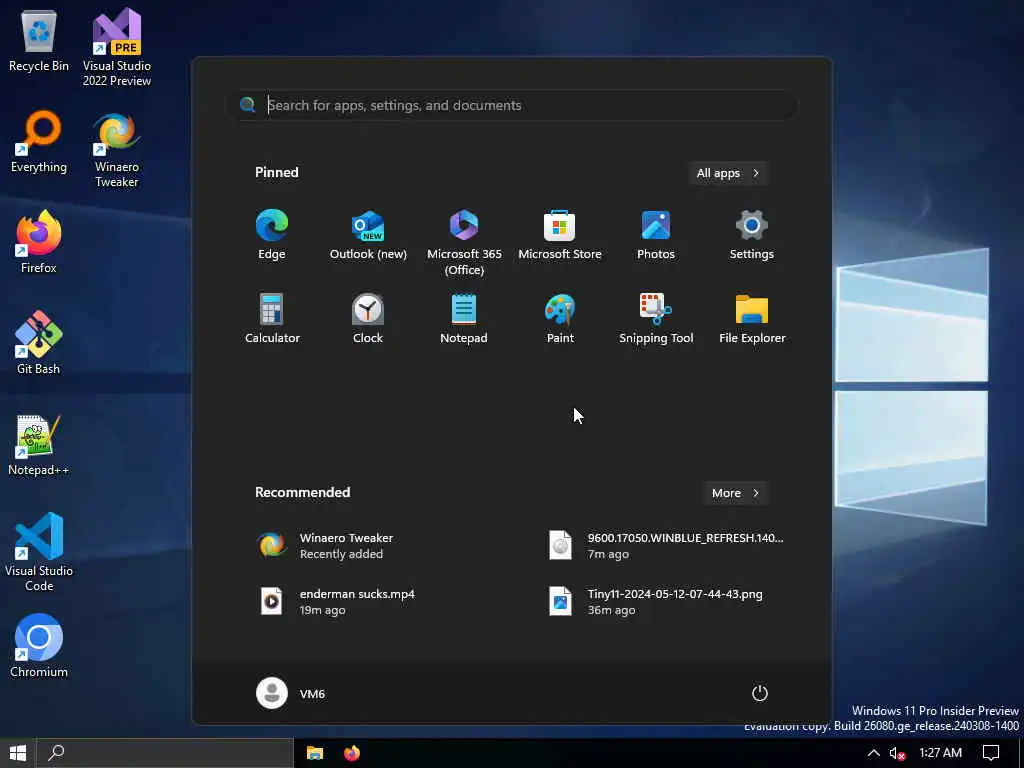Open the taskbar clock showing 1:27 AM
1024x768 pixels.
940,753
